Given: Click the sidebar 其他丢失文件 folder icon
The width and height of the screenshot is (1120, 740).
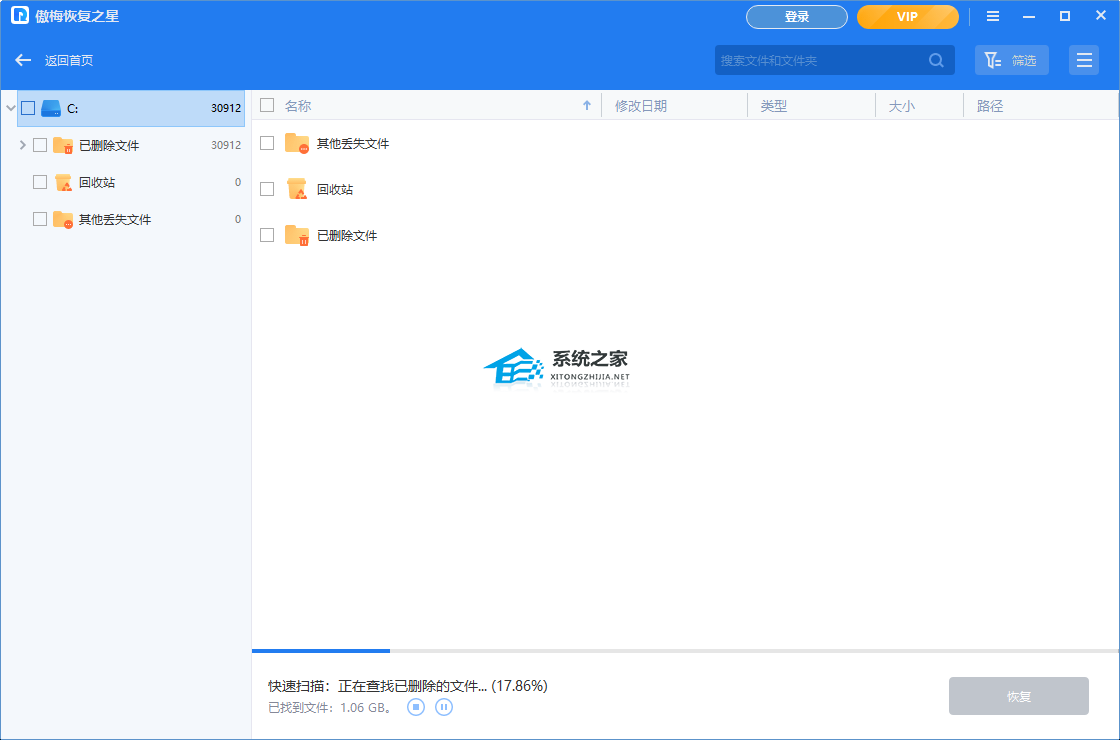Looking at the screenshot, I should point(64,220).
